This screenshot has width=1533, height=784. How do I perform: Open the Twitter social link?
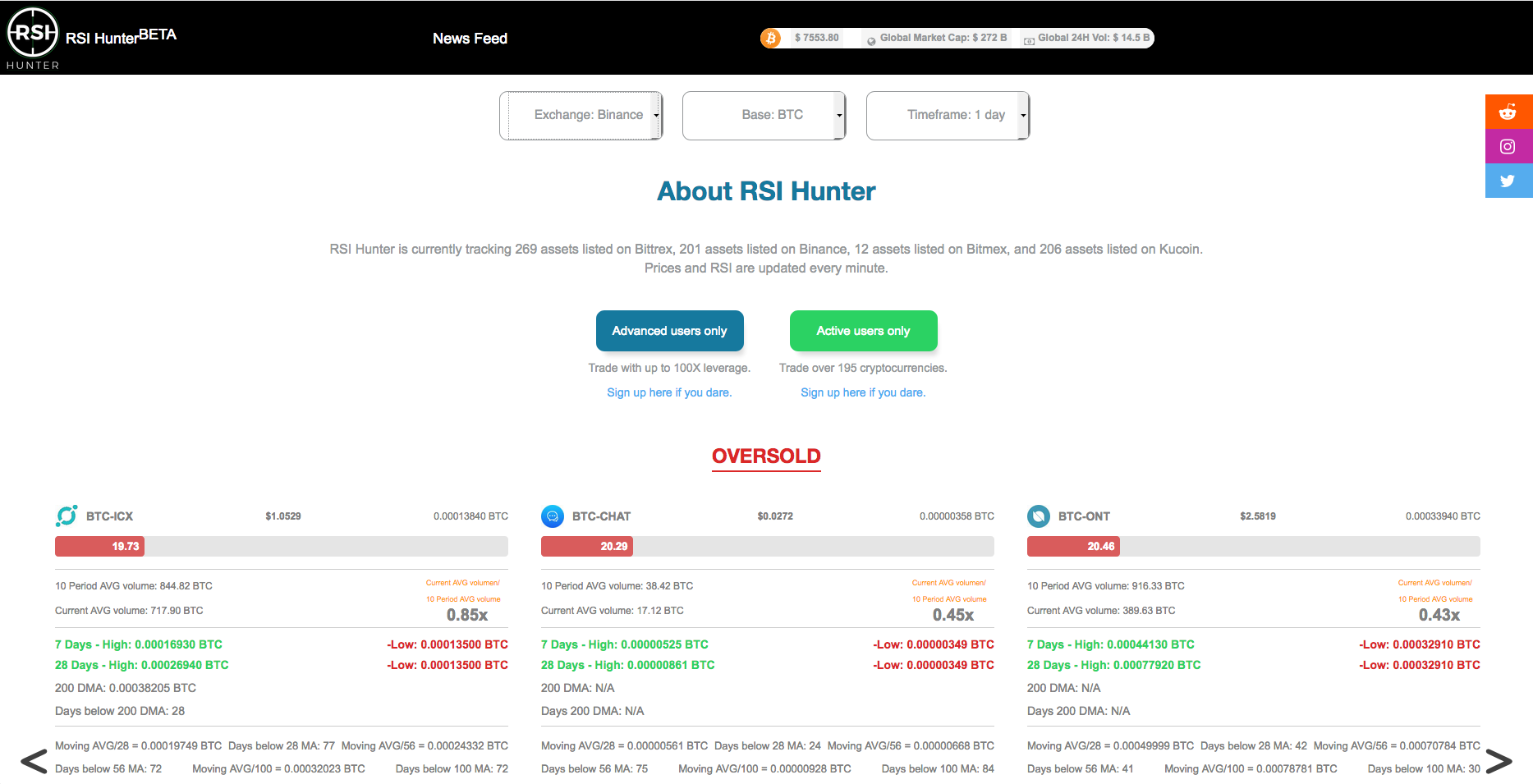[x=1508, y=181]
